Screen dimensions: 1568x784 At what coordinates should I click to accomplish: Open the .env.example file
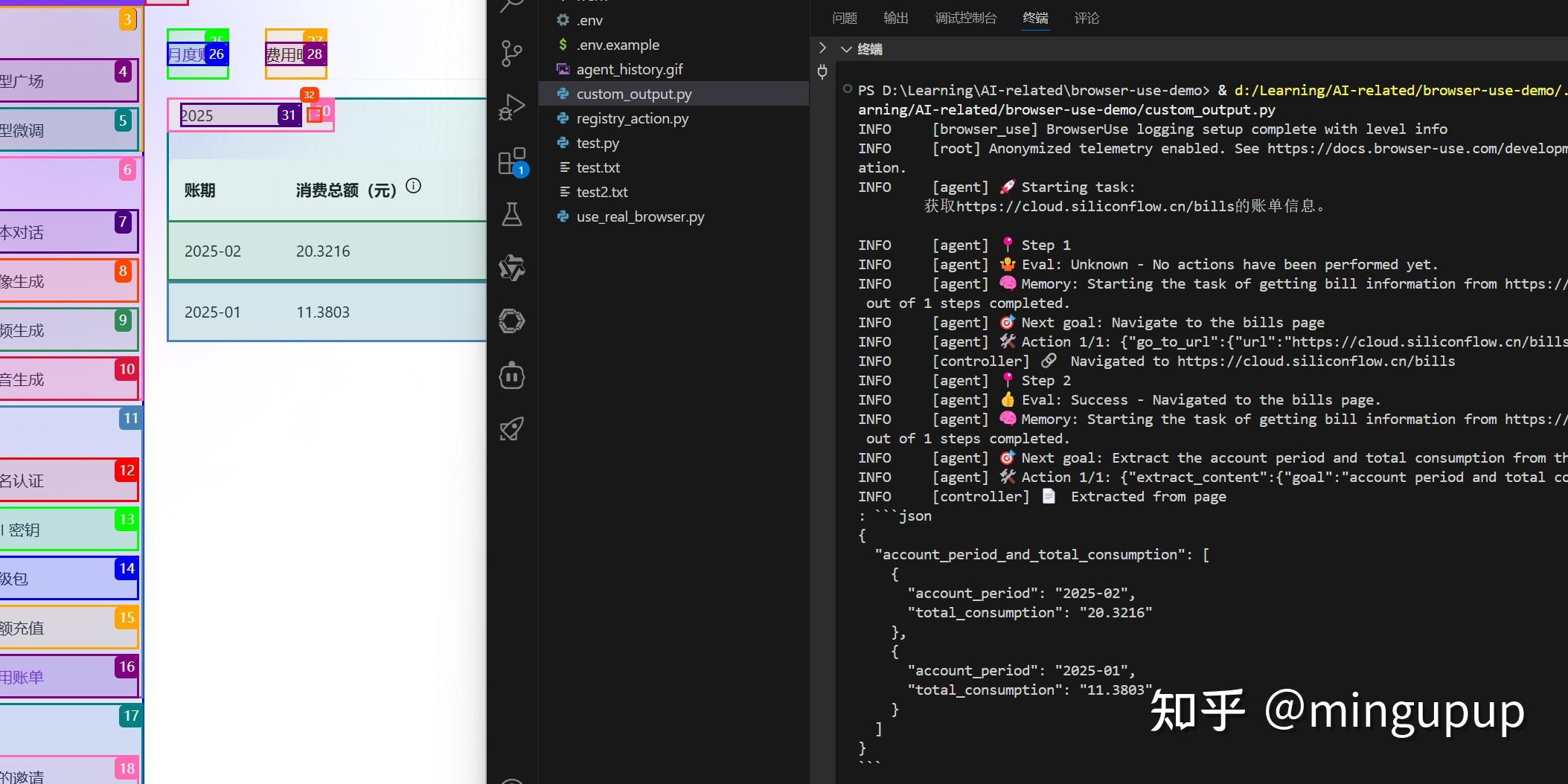673,45
